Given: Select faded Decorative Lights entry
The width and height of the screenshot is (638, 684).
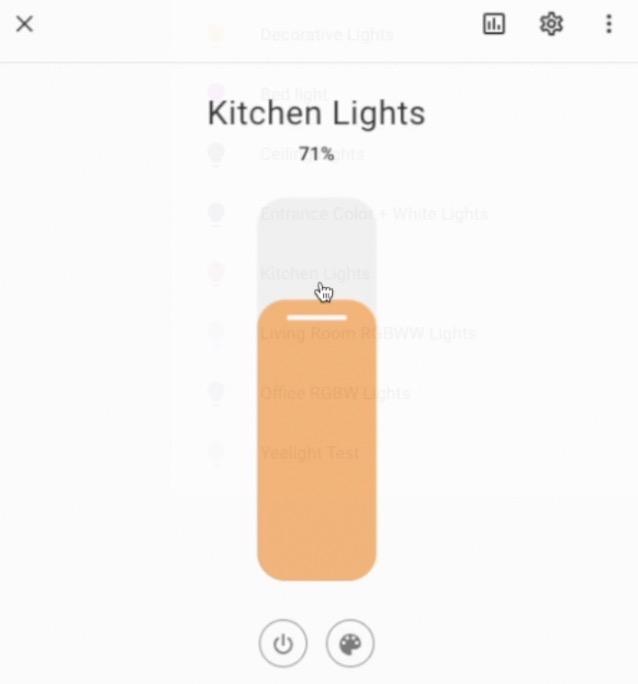Looking at the screenshot, I should pyautogui.click(x=327, y=34).
